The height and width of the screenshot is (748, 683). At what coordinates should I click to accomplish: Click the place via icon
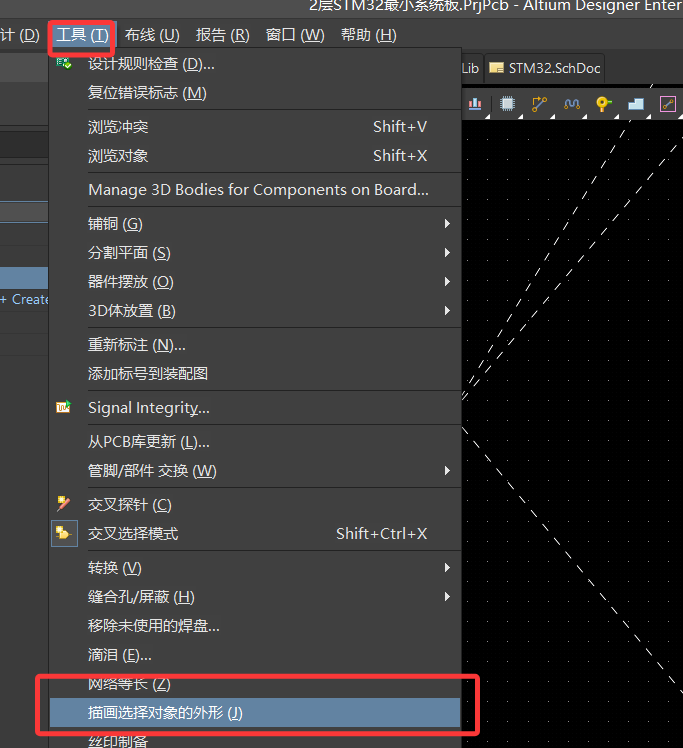coord(604,104)
